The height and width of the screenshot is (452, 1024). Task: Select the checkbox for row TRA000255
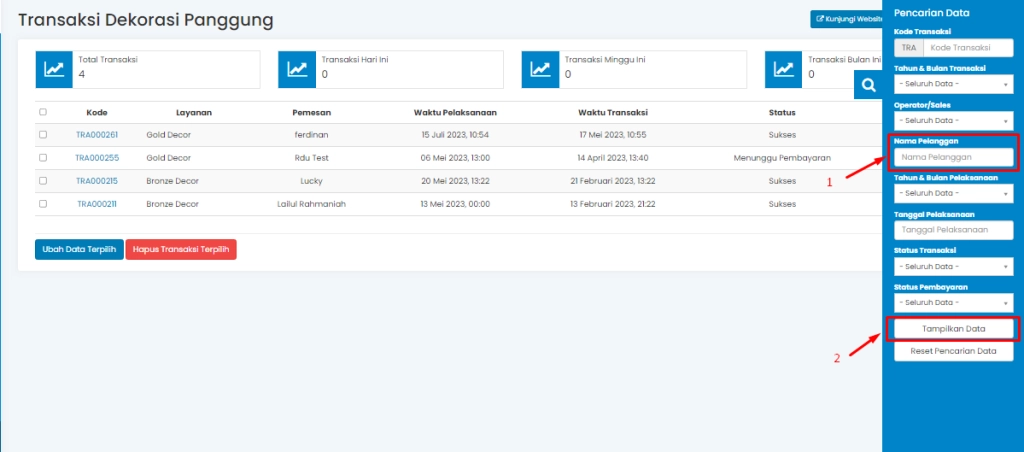[43, 157]
